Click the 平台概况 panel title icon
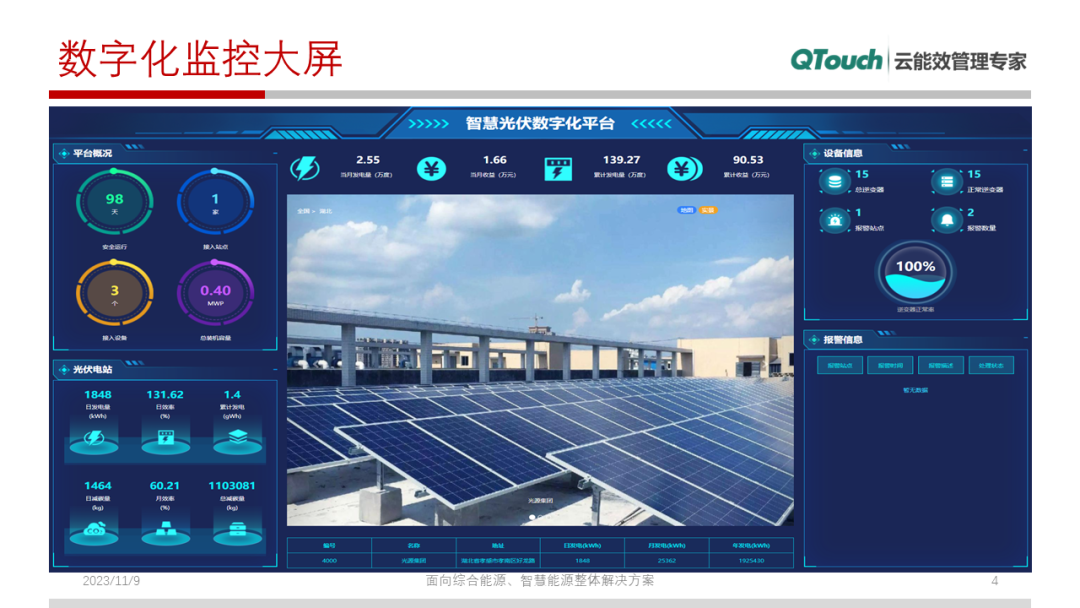 click(63, 153)
